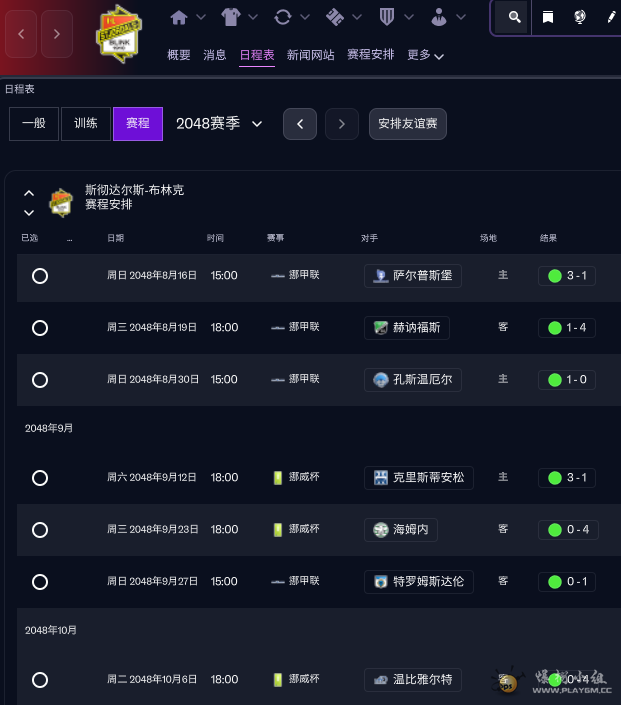Open the squad shirt icon menu

pyautogui.click(x=231, y=18)
